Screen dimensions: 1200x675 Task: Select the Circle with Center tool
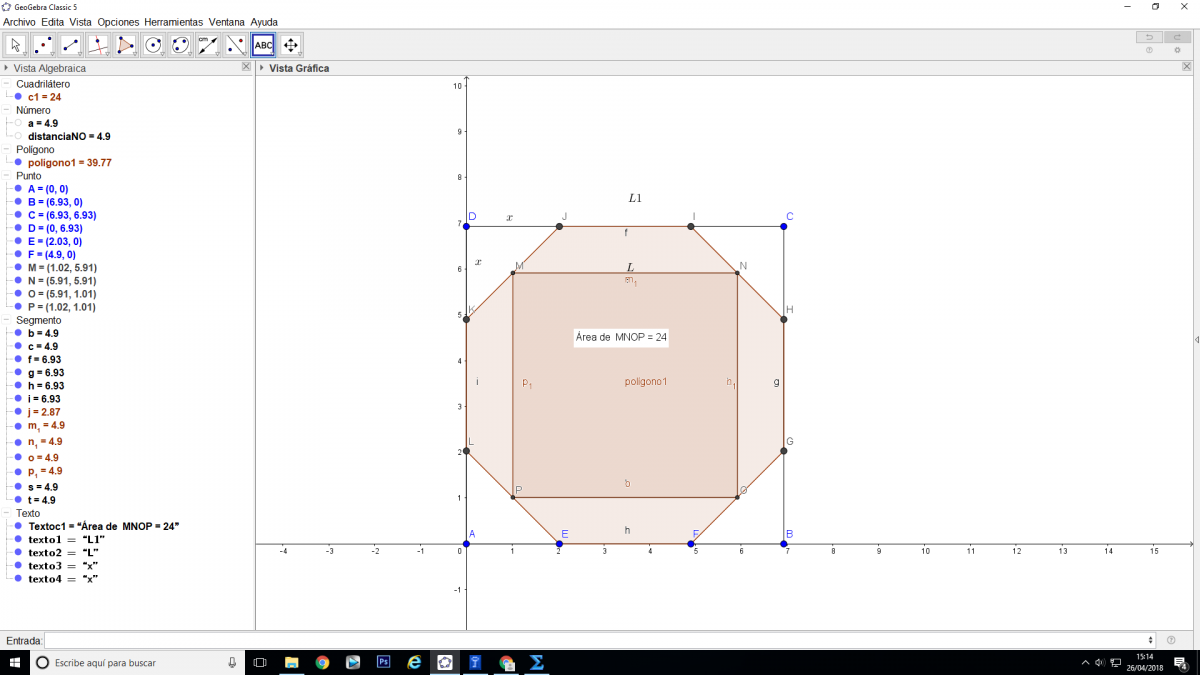coord(153,45)
